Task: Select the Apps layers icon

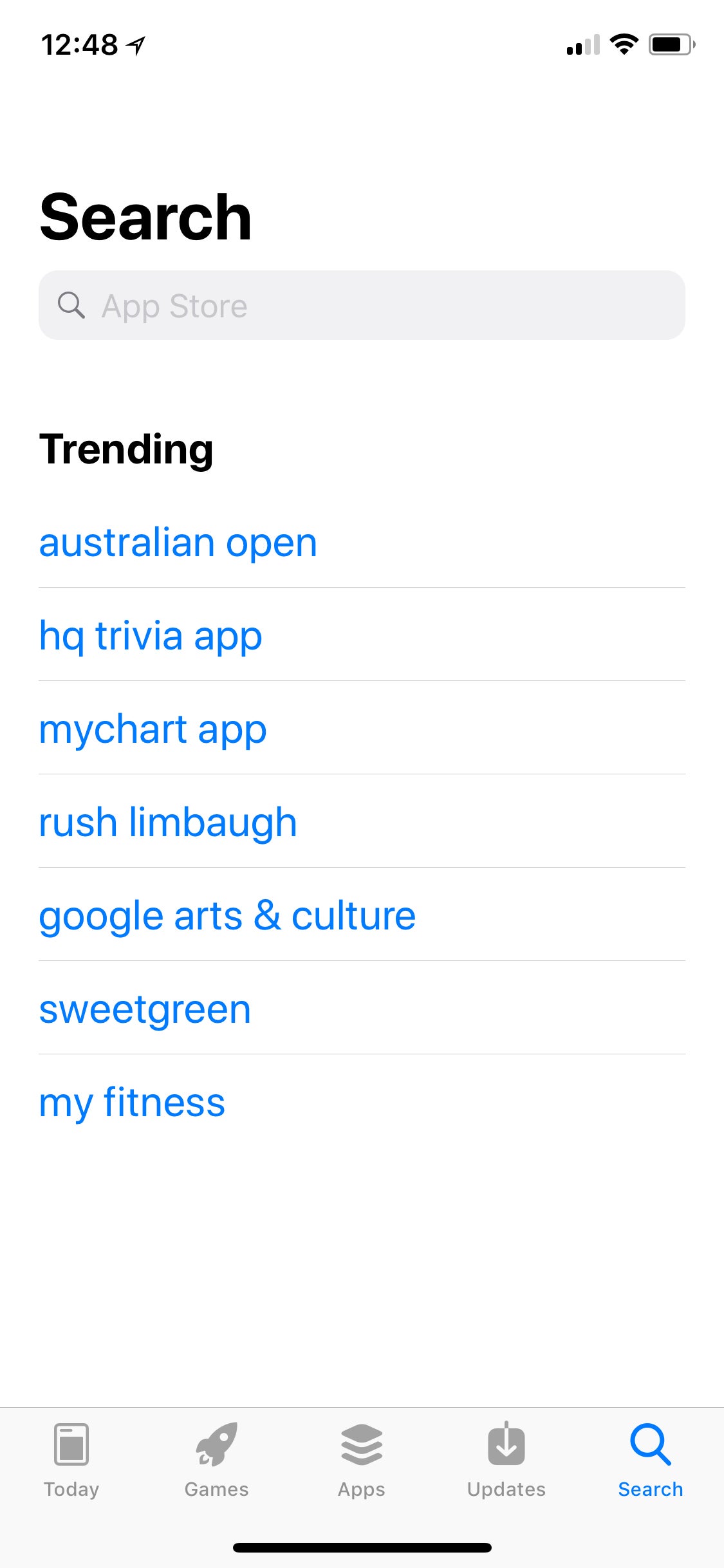Action: (361, 1444)
